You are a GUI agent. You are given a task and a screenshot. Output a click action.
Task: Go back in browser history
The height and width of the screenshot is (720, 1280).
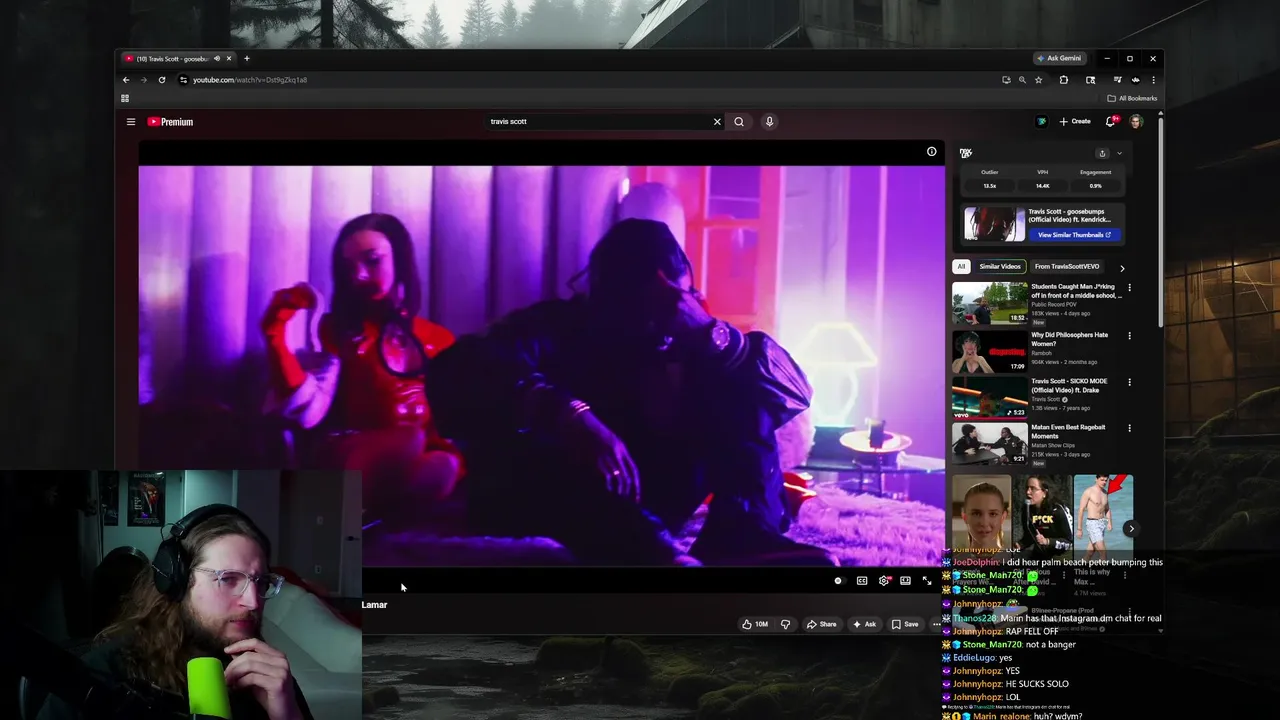click(126, 80)
